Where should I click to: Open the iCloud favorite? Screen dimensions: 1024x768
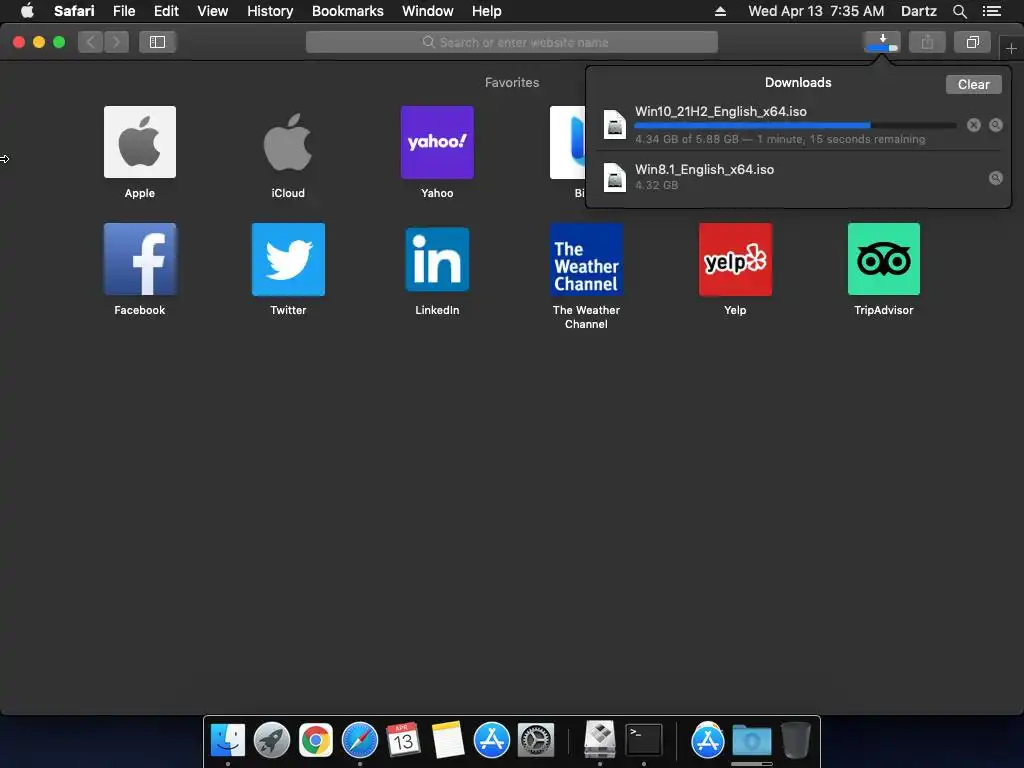pos(288,142)
